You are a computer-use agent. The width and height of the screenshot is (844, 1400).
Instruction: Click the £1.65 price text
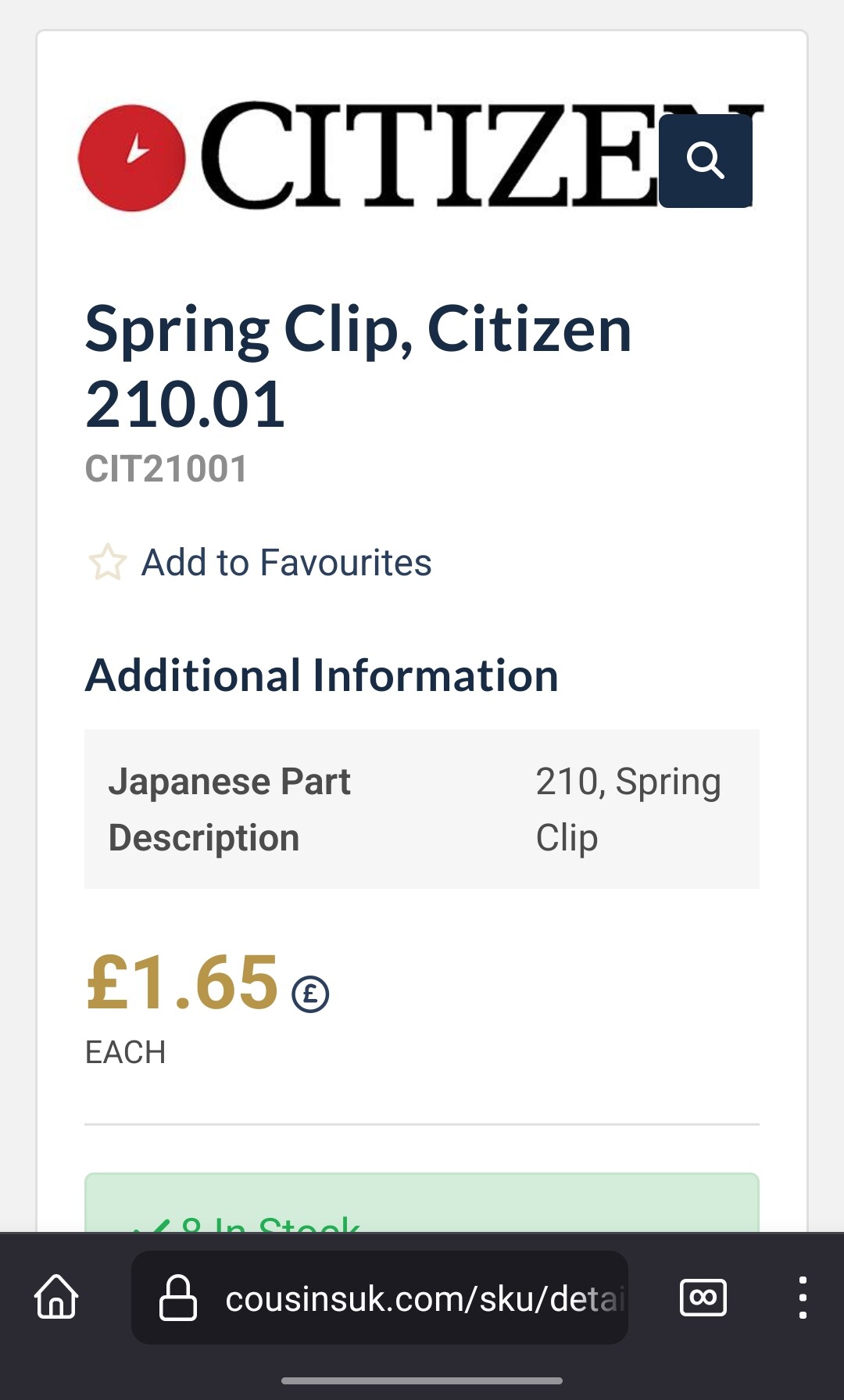pyautogui.click(x=181, y=983)
